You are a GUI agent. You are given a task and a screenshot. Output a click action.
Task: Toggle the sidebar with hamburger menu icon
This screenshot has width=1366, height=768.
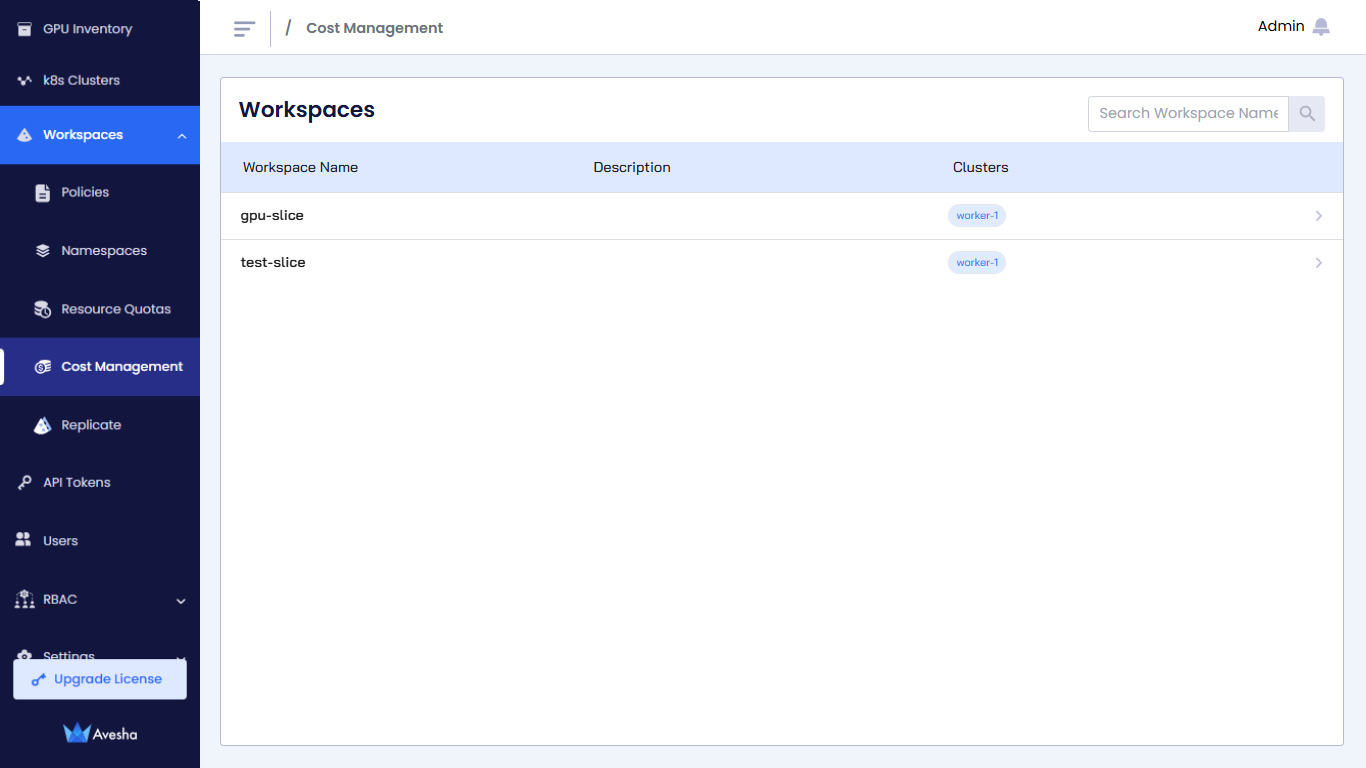244,29
